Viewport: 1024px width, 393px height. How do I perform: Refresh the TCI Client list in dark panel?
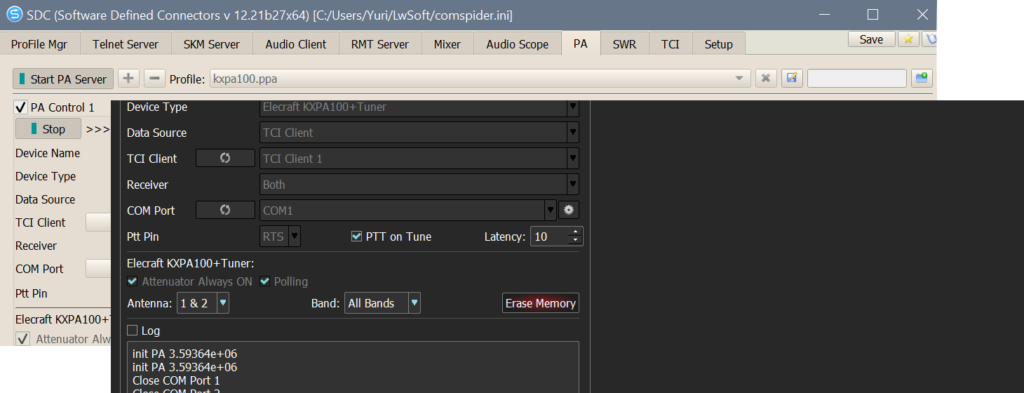point(225,158)
